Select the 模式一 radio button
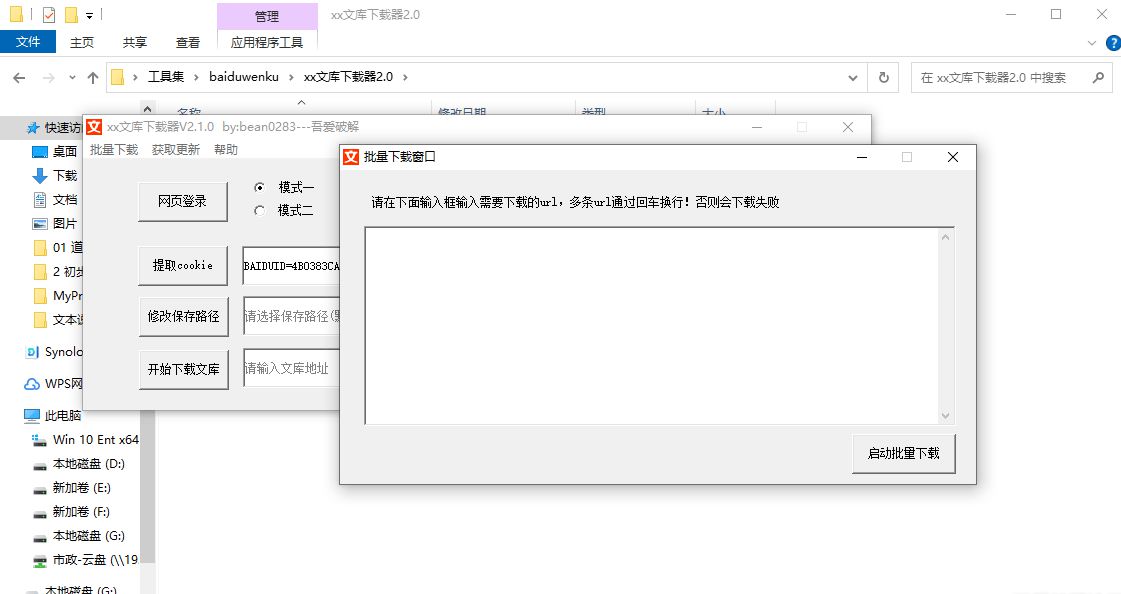 tap(260, 186)
